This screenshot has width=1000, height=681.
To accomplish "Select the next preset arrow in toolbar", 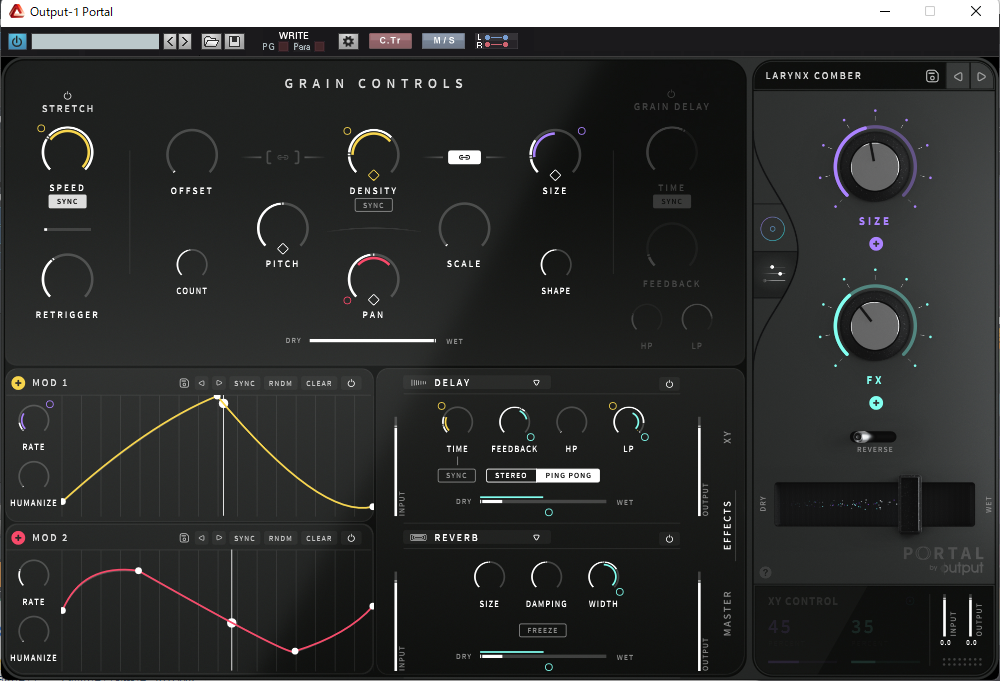I will pyautogui.click(x=185, y=41).
